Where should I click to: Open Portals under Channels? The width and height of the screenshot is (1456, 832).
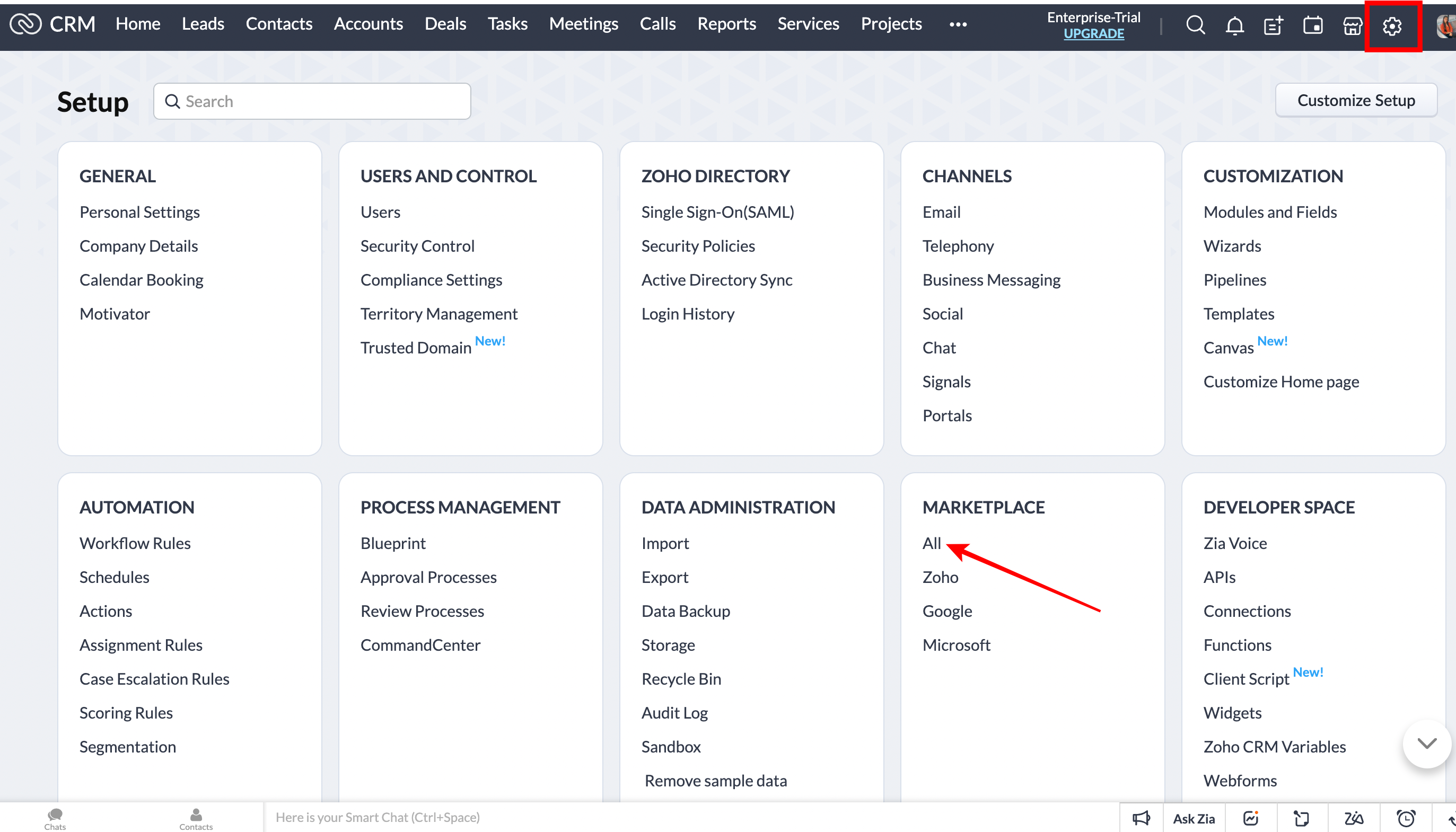(946, 415)
